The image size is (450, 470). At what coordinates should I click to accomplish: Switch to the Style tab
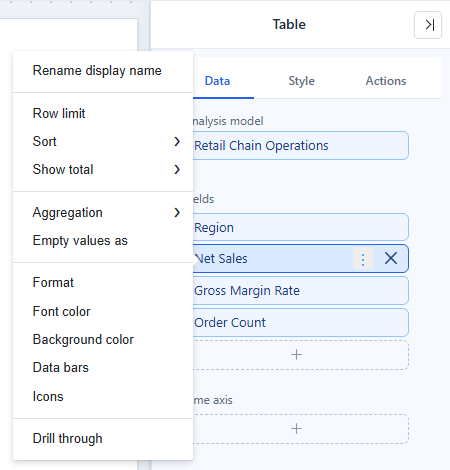tap(301, 81)
